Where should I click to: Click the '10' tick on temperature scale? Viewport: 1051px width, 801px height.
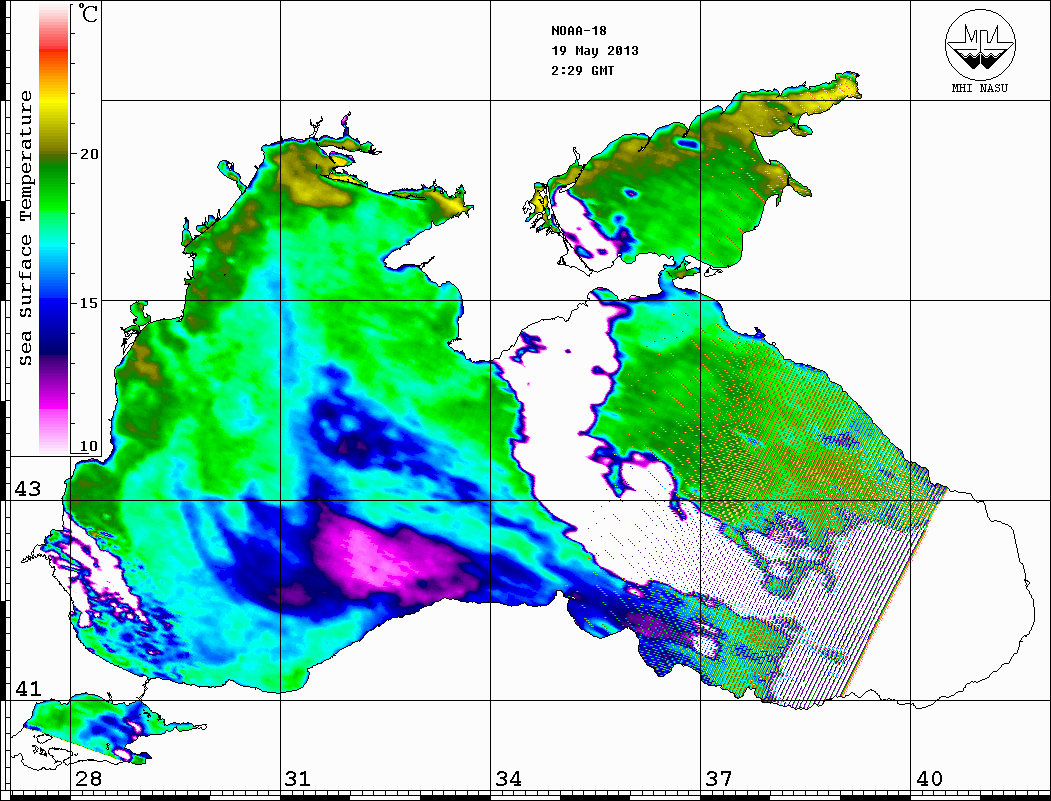pos(89,446)
